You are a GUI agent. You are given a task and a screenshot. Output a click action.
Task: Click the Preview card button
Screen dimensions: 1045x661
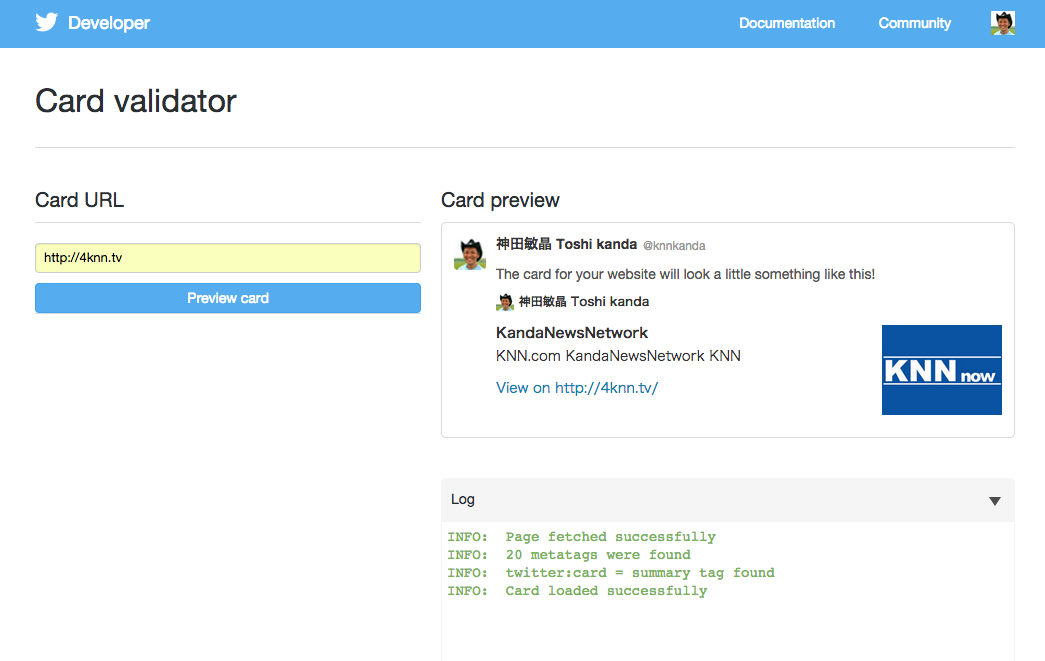pos(228,298)
